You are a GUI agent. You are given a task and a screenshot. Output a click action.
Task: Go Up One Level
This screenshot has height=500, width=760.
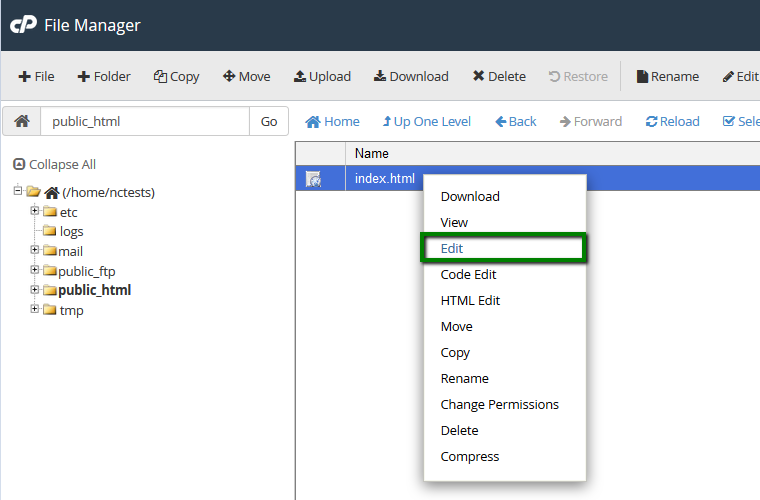pyautogui.click(x=426, y=121)
